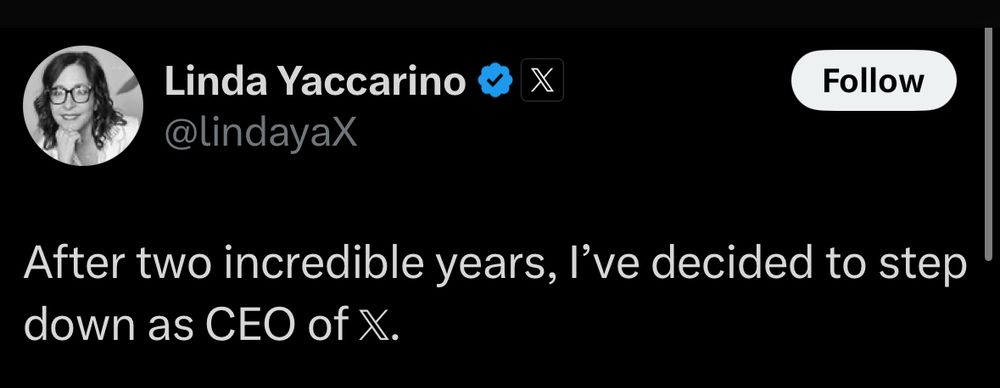Open the Linda Yaccarino display name
This screenshot has height=388, width=1000.
[x=316, y=81]
